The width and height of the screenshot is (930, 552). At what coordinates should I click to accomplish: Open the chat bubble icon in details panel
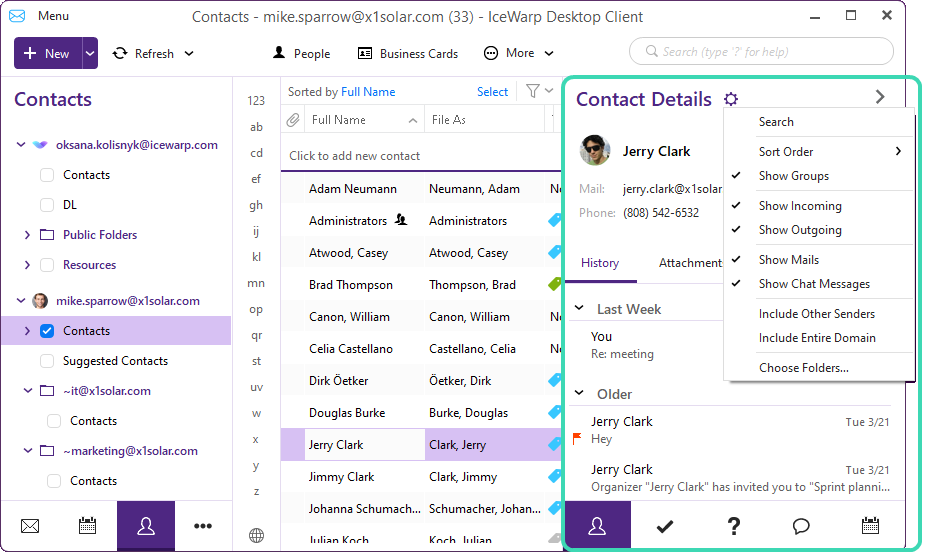pyautogui.click(x=801, y=526)
